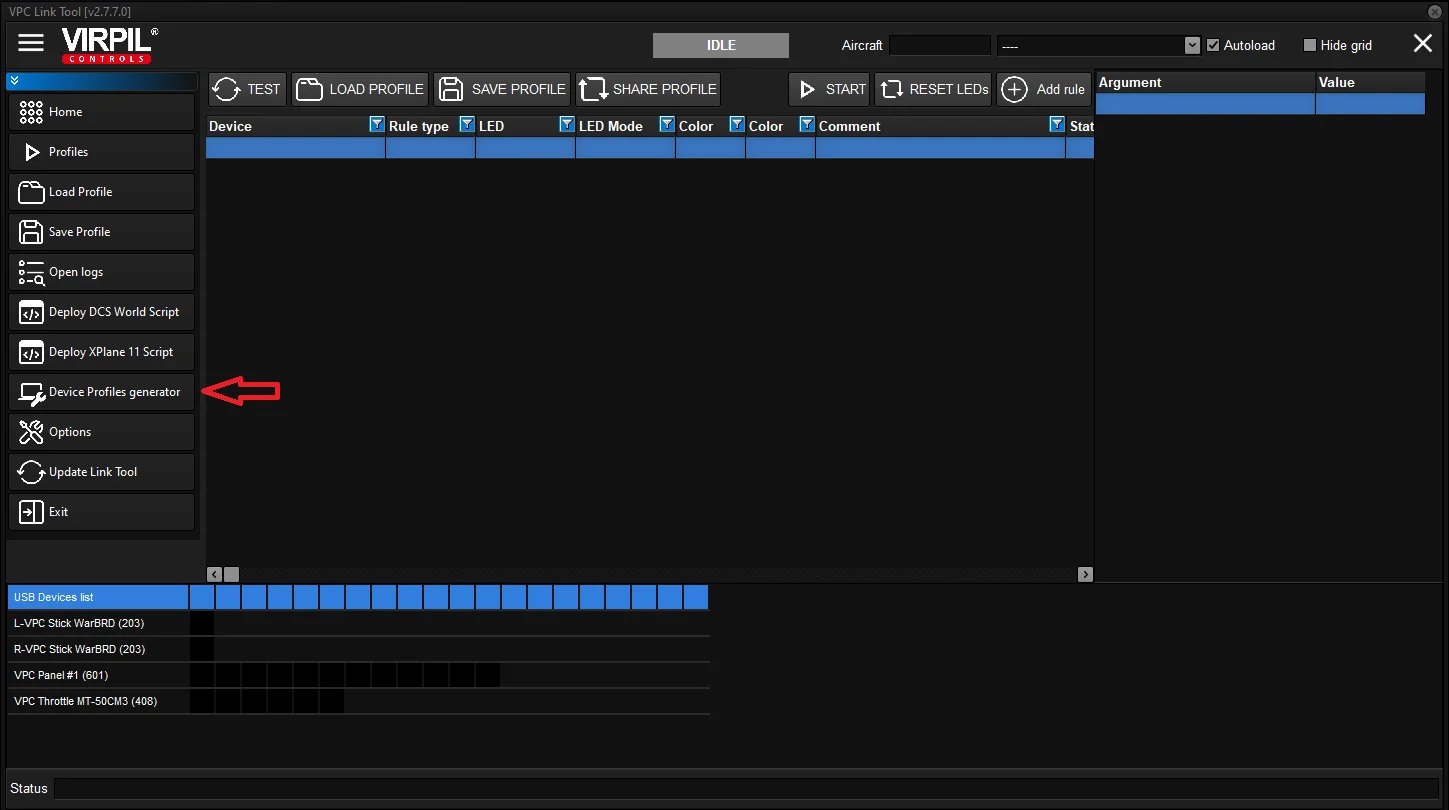Click the grid's right scroll arrow
Screen dimensions: 1449x810
[x=1085, y=574]
